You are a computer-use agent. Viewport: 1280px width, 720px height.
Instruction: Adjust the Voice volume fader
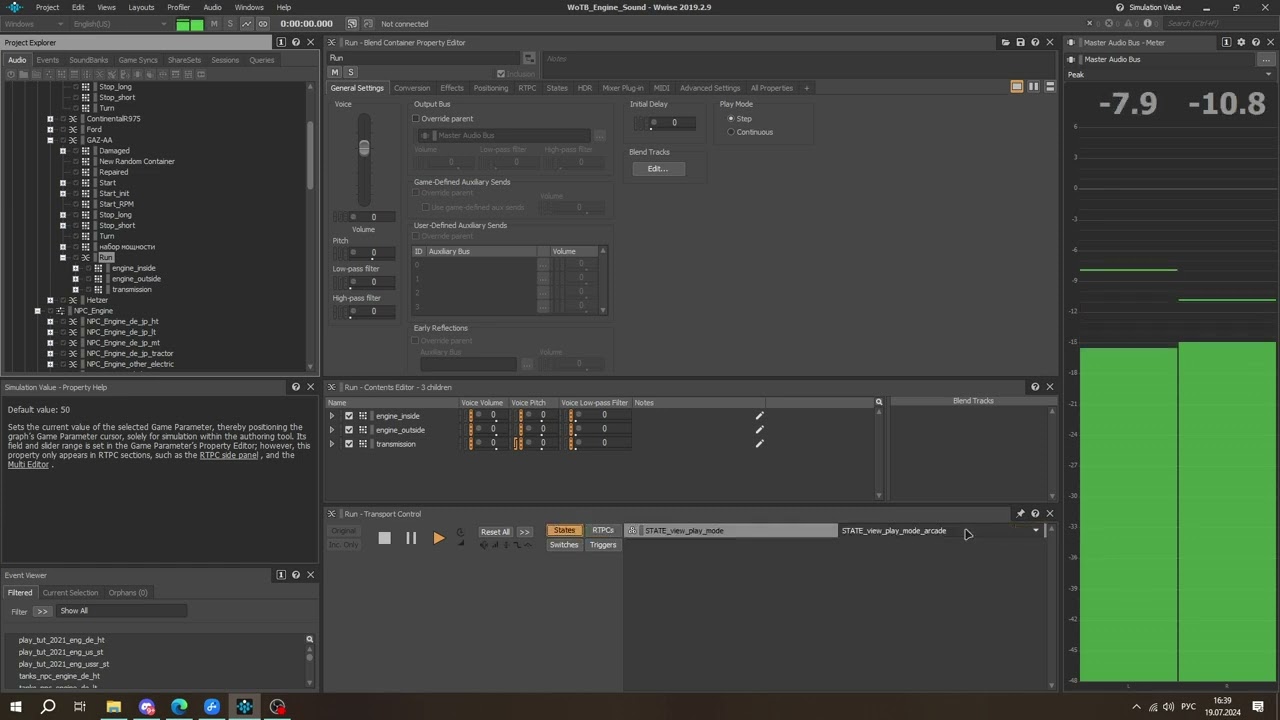[364, 149]
